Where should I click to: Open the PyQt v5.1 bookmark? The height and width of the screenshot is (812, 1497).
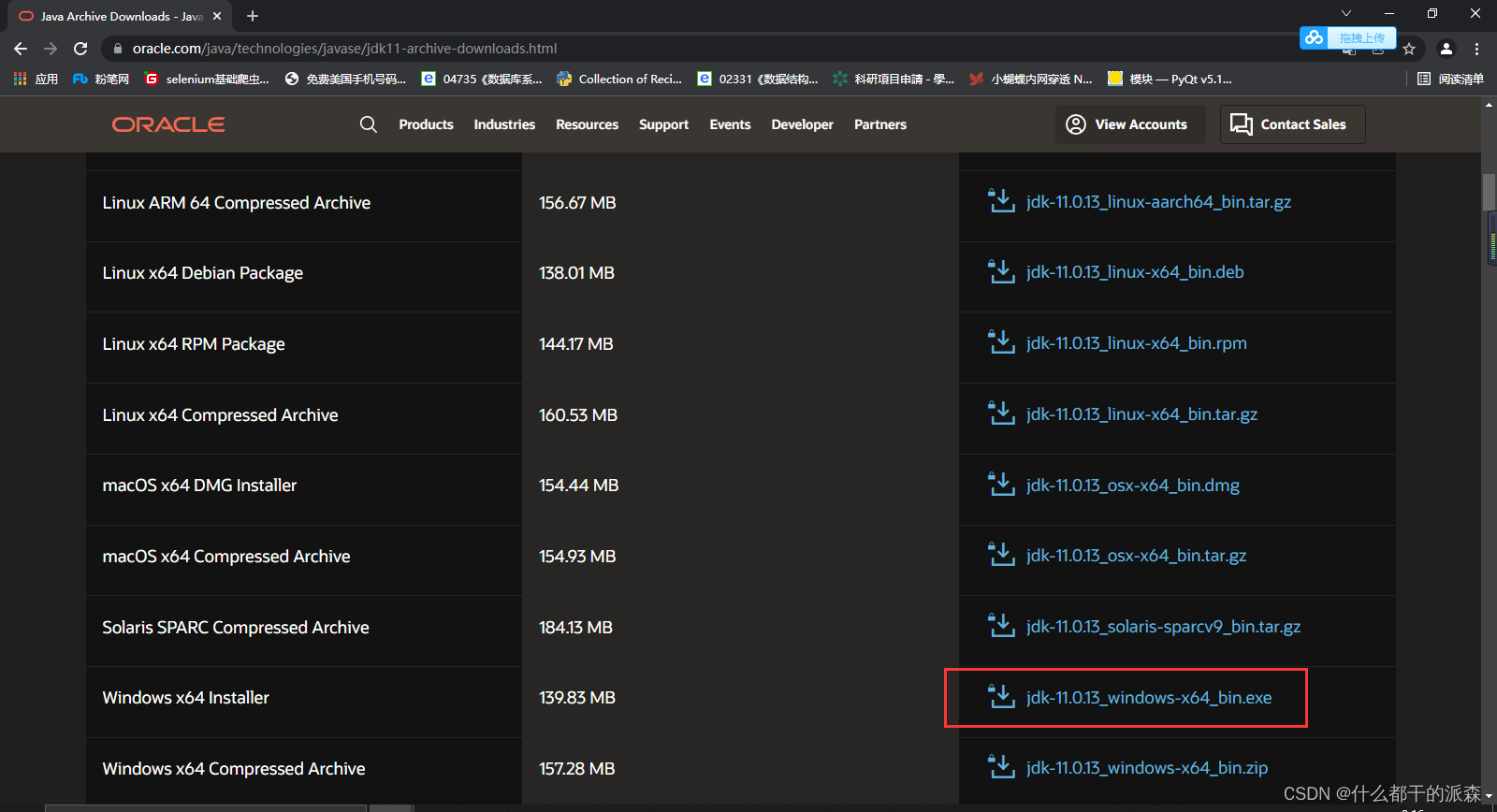tap(1170, 79)
